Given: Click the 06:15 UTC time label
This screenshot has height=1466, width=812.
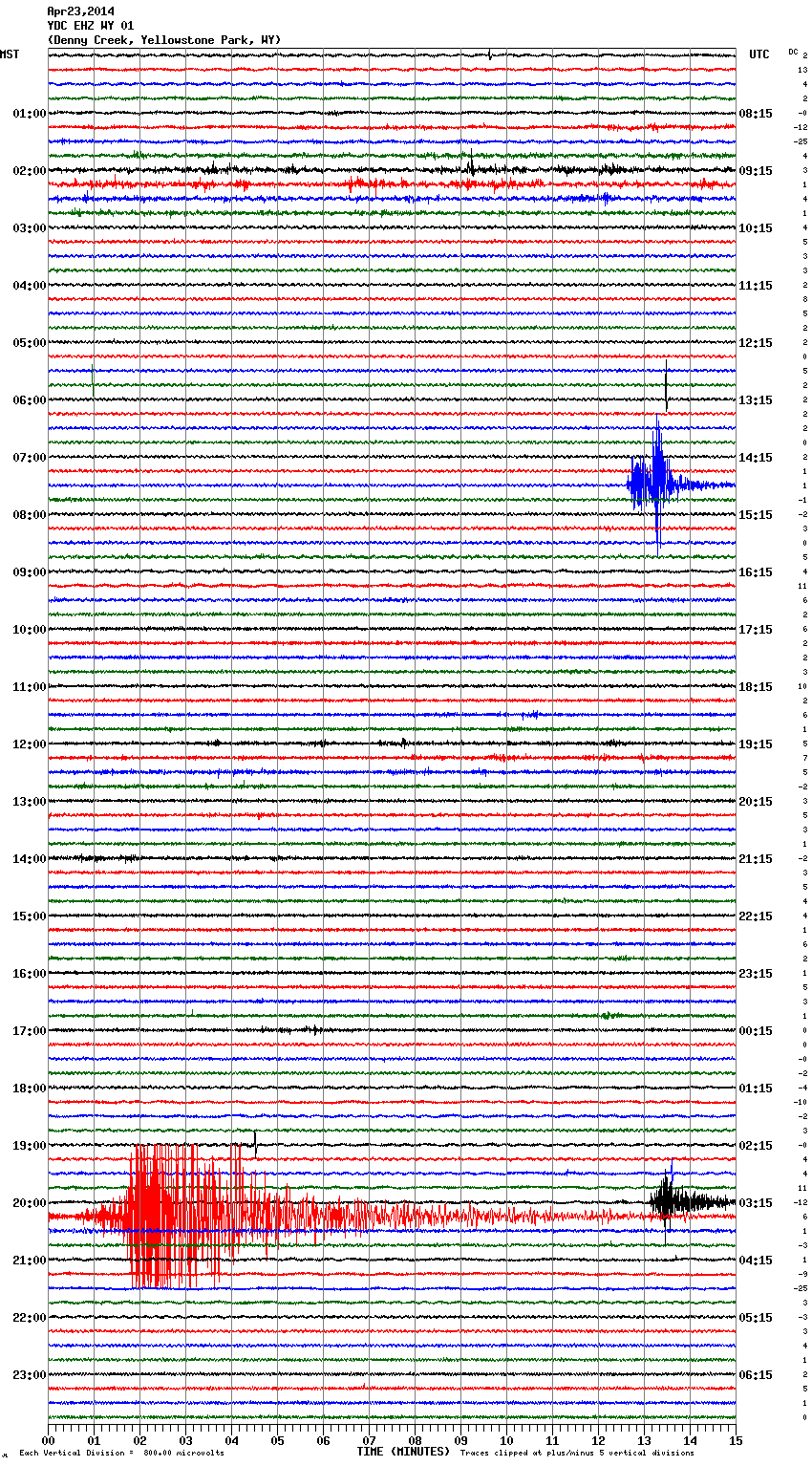Looking at the screenshot, I should pos(756,1375).
